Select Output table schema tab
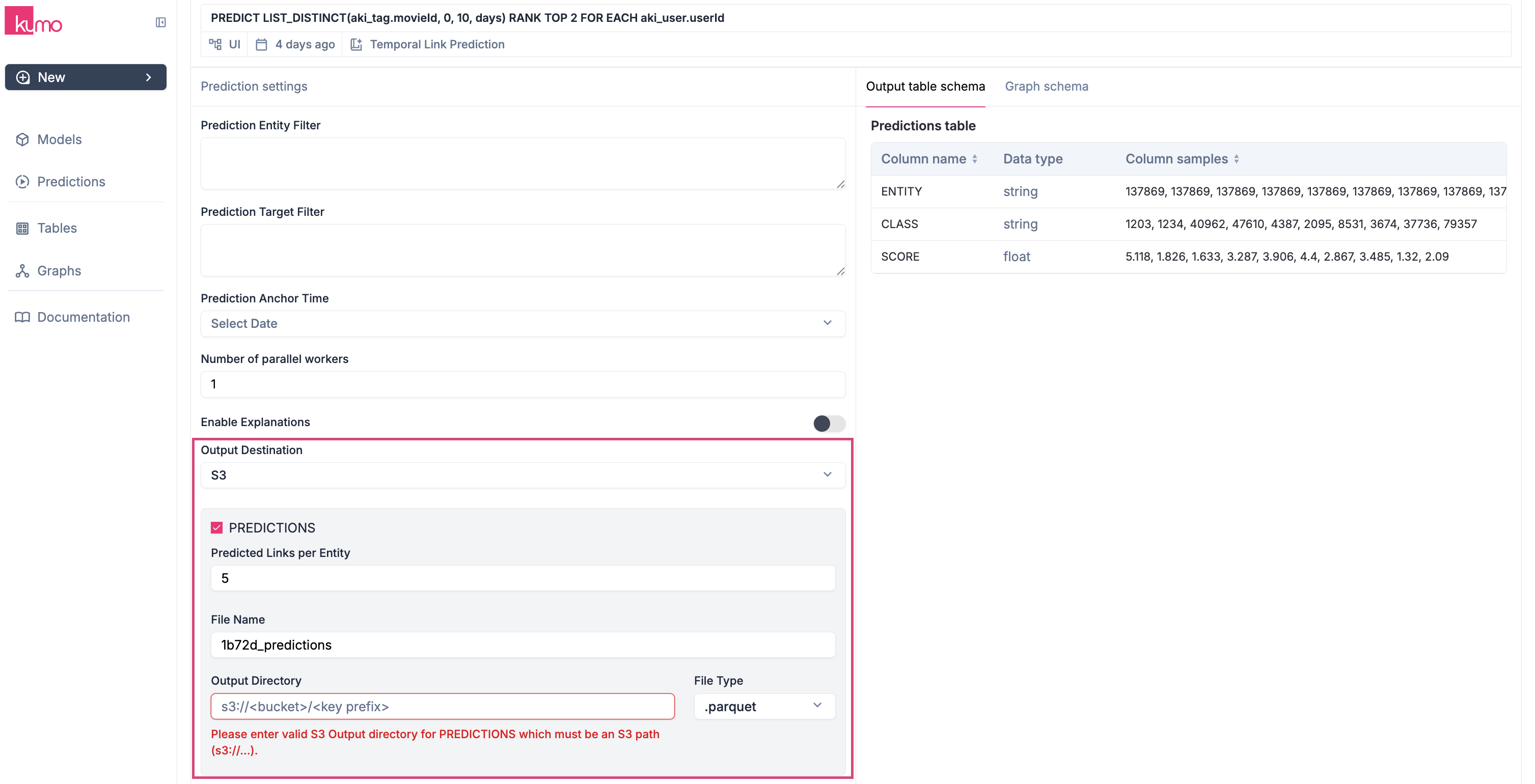Screen dimensions: 1535x784 (x=925, y=87)
